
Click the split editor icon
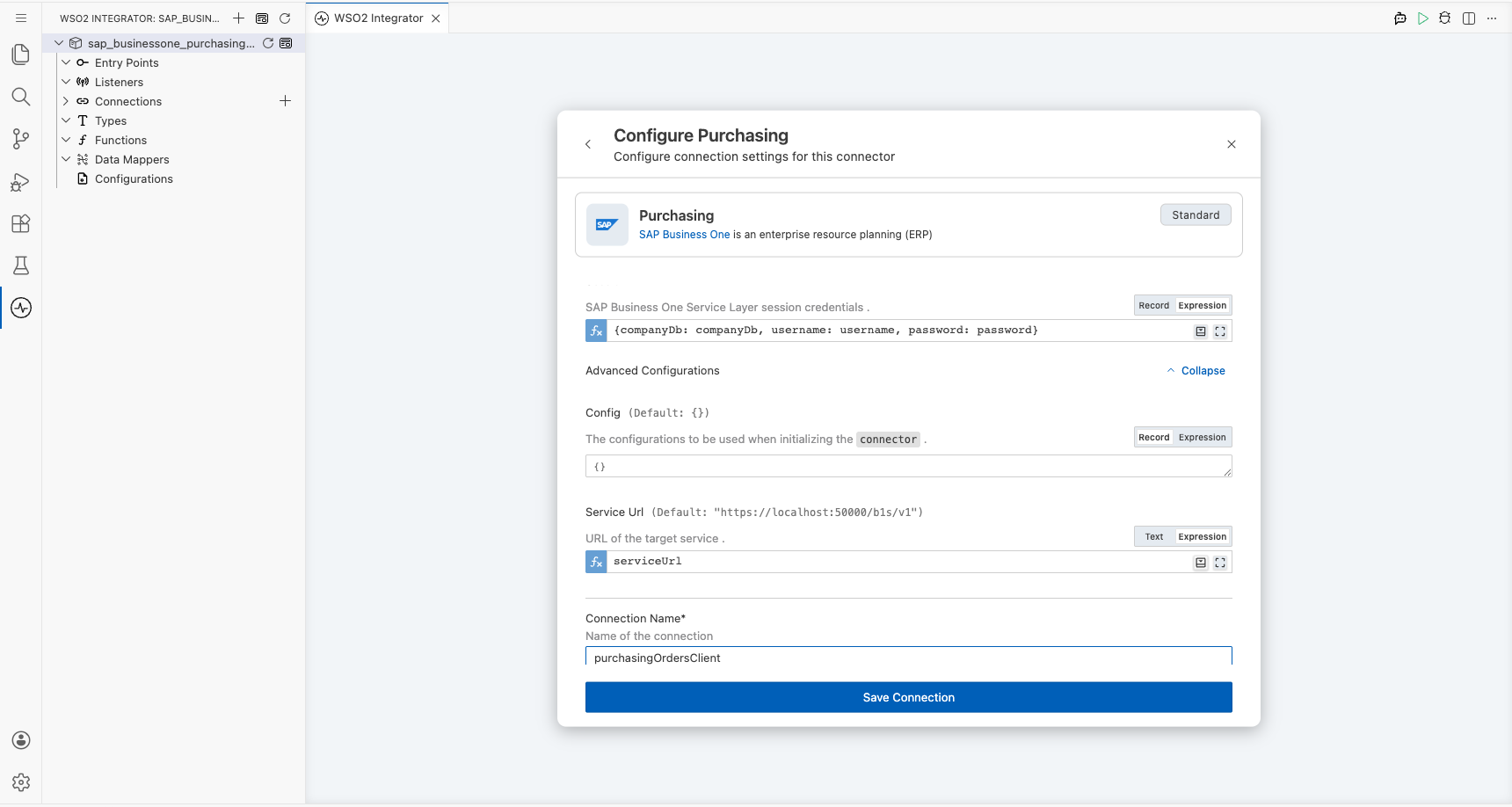[1469, 18]
